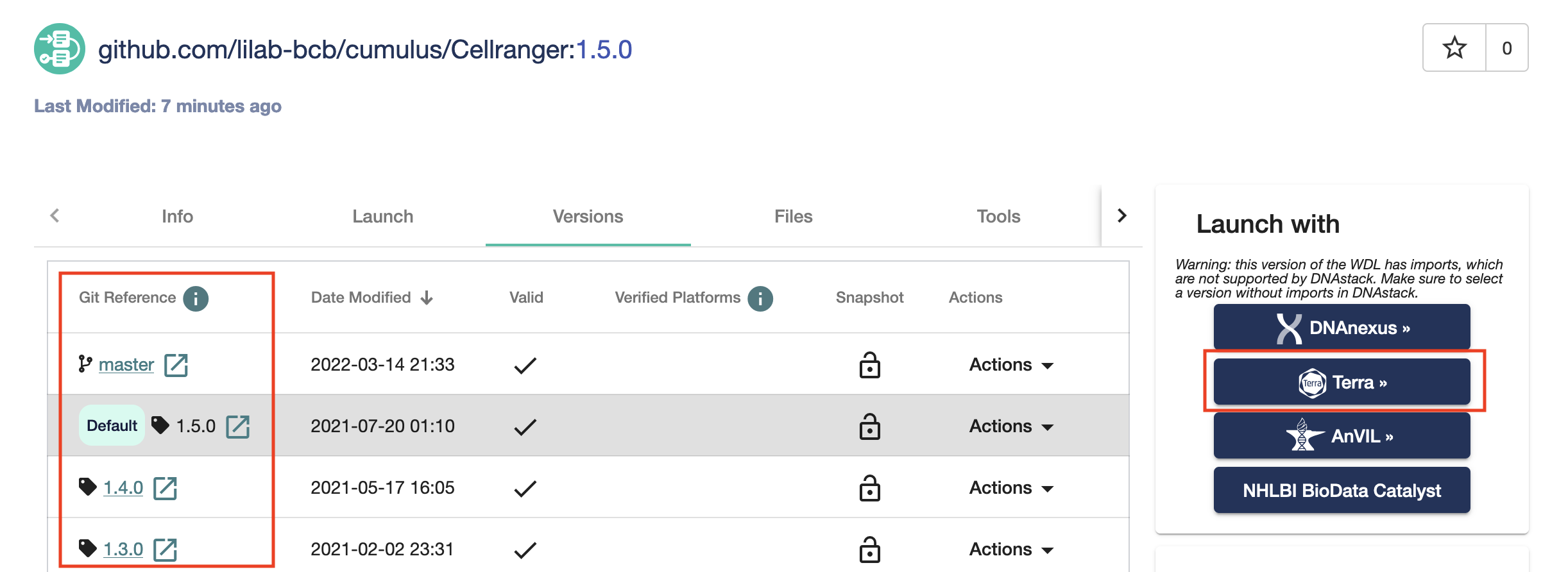Launch with NHLBI BioData Catalyst
Image resolution: width=1568 pixels, height=572 pixels.
1342,491
